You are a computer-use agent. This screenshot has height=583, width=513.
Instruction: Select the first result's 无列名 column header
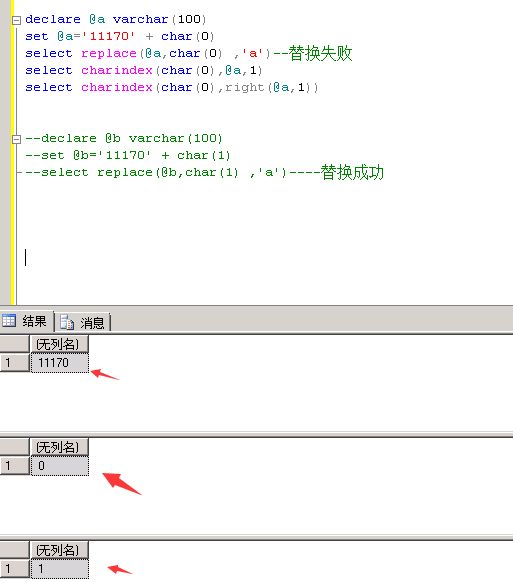tap(59, 344)
